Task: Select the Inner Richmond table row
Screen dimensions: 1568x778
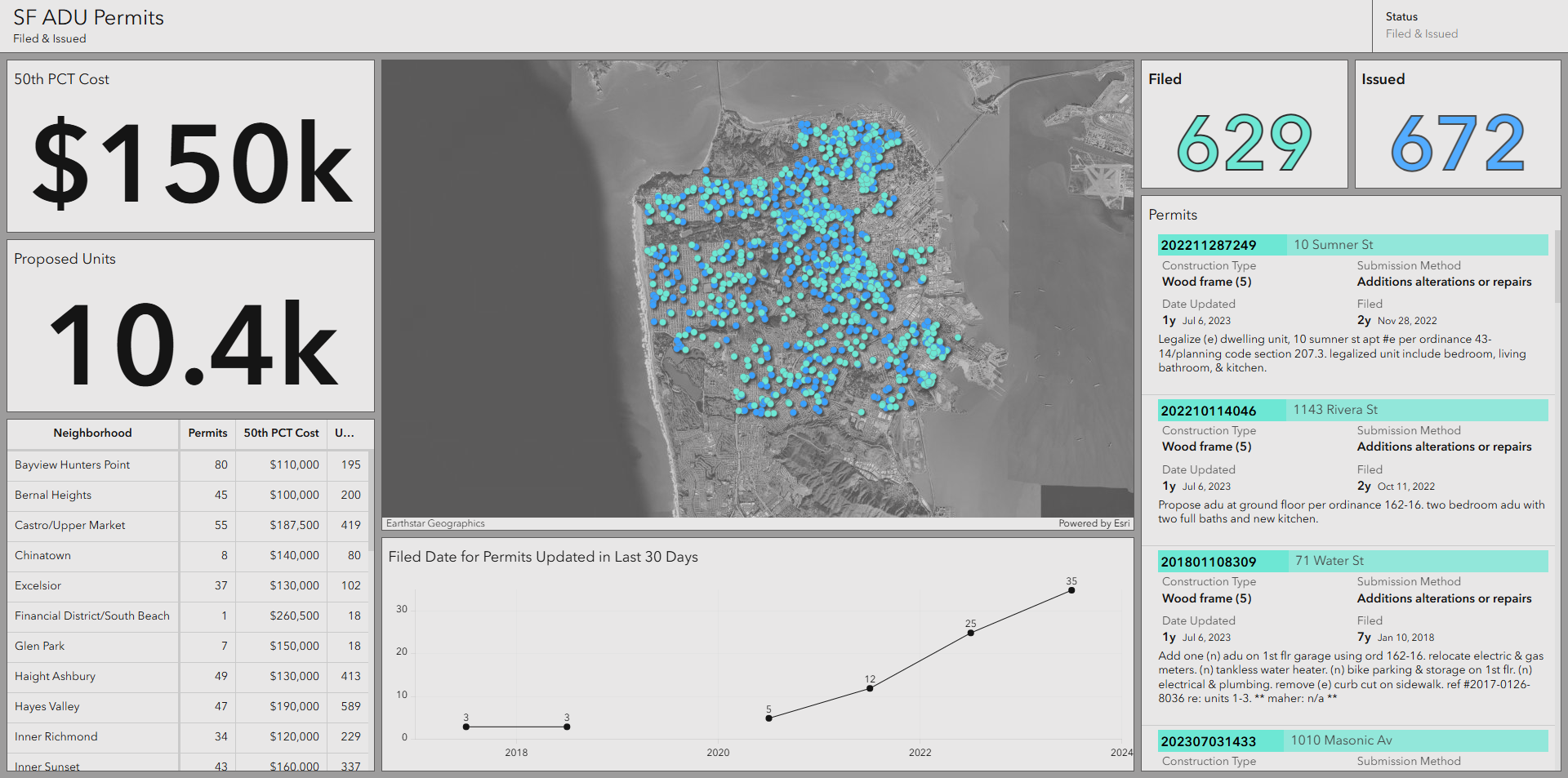Action: [92, 737]
